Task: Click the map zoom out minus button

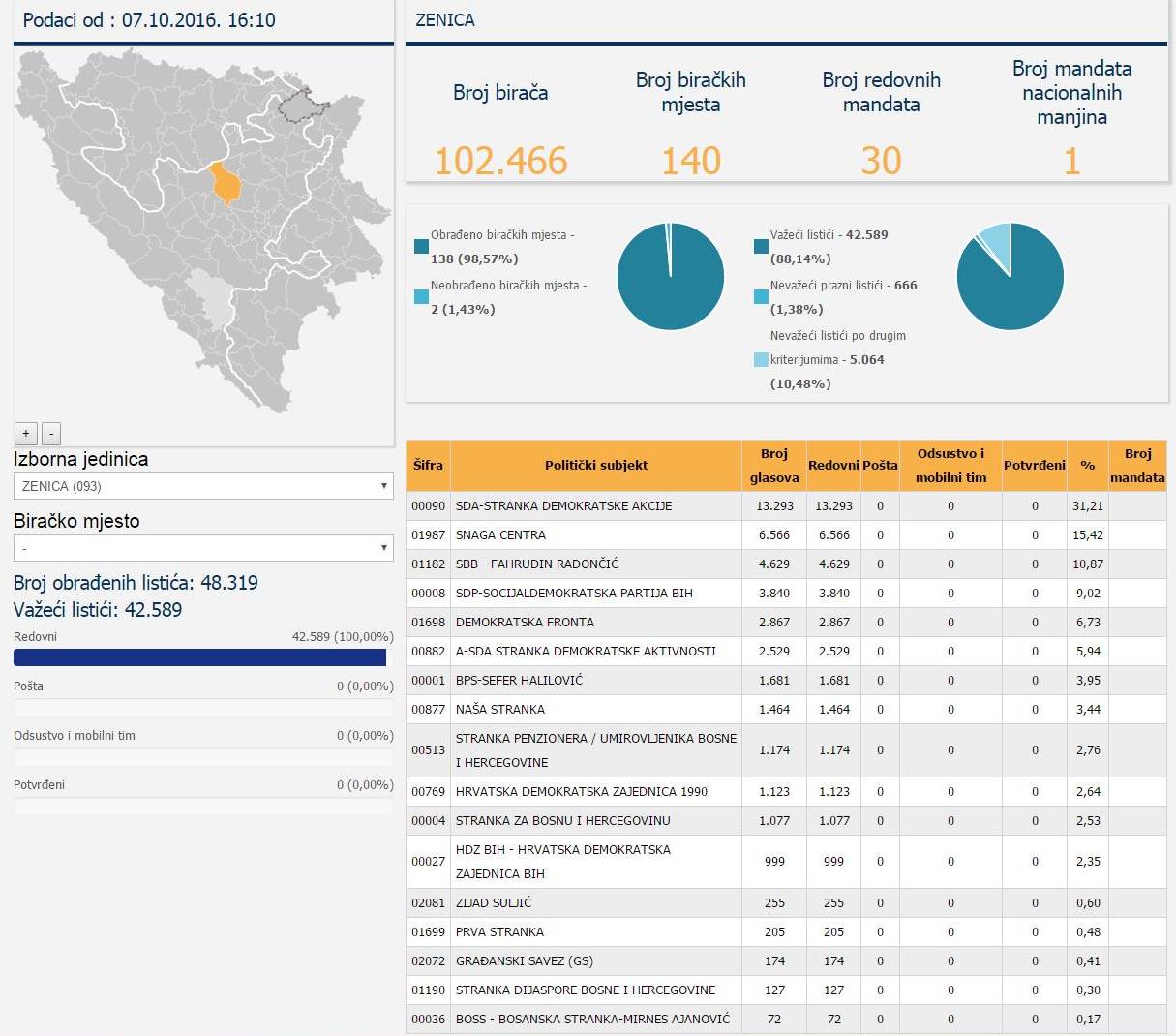Action: 51,433
